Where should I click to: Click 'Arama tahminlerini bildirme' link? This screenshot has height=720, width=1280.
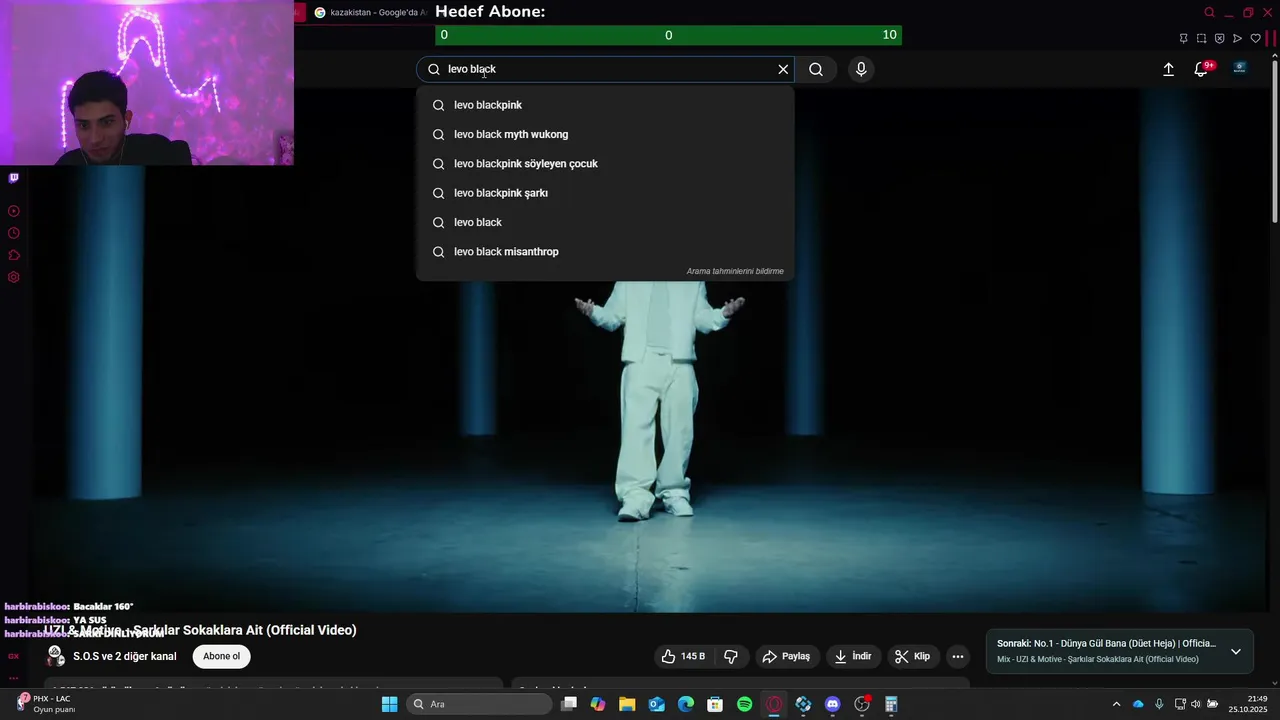click(735, 271)
